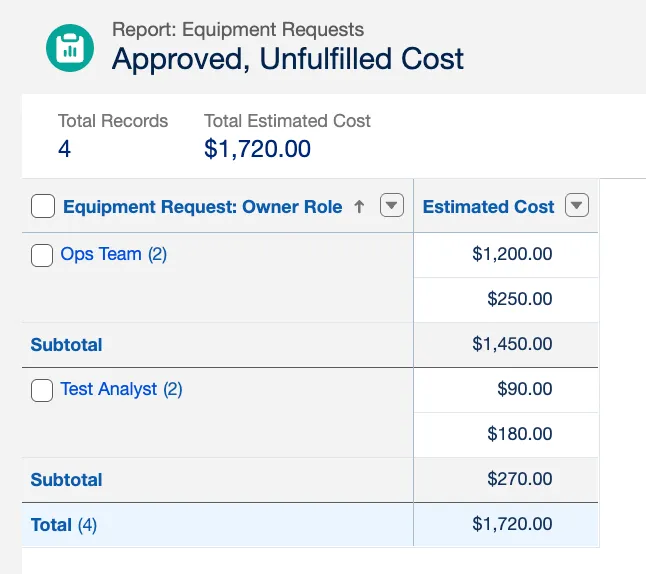Image resolution: width=646 pixels, height=574 pixels.
Task: Click the Report: Equipment Requests subtitle
Action: click(x=238, y=30)
